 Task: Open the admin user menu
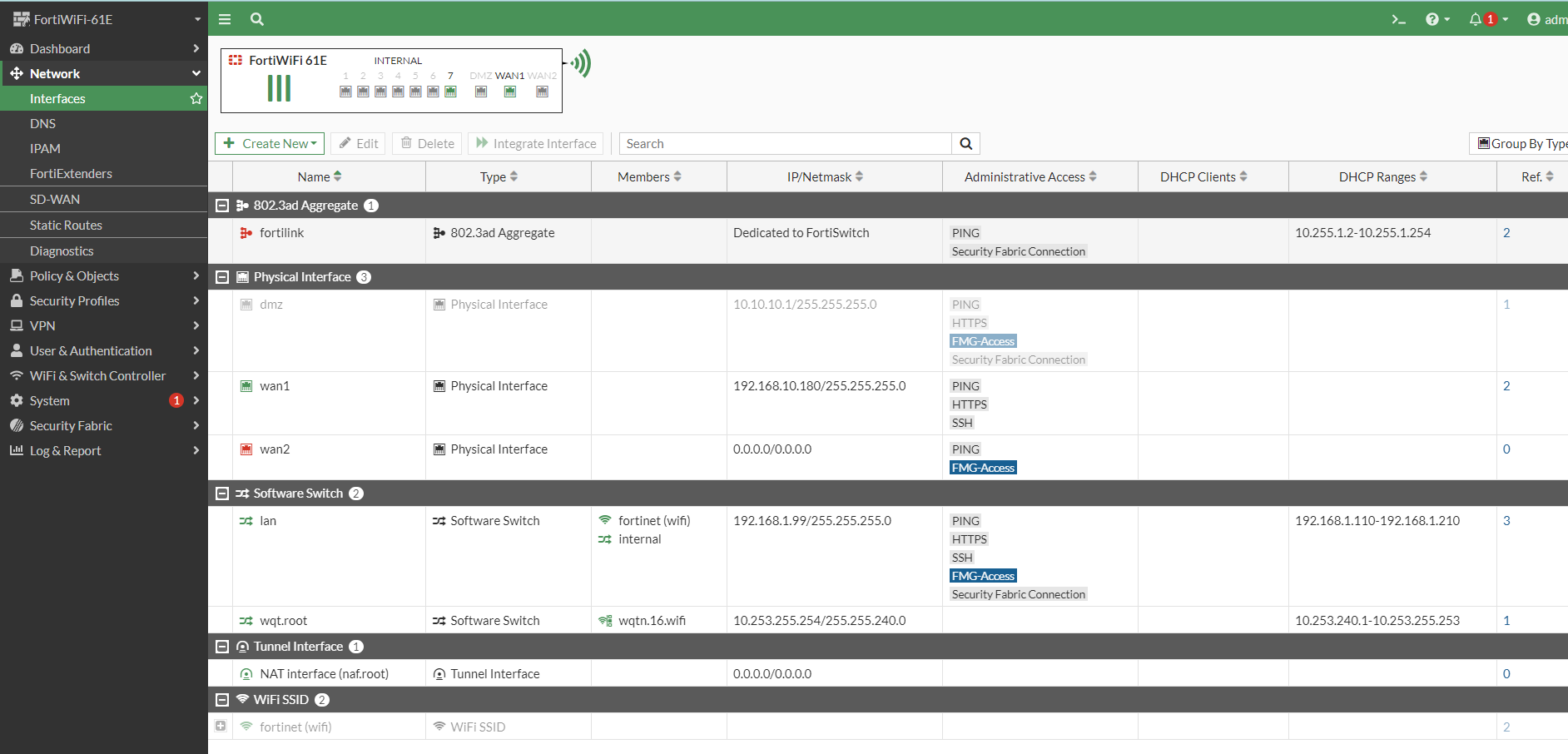pyautogui.click(x=1547, y=19)
